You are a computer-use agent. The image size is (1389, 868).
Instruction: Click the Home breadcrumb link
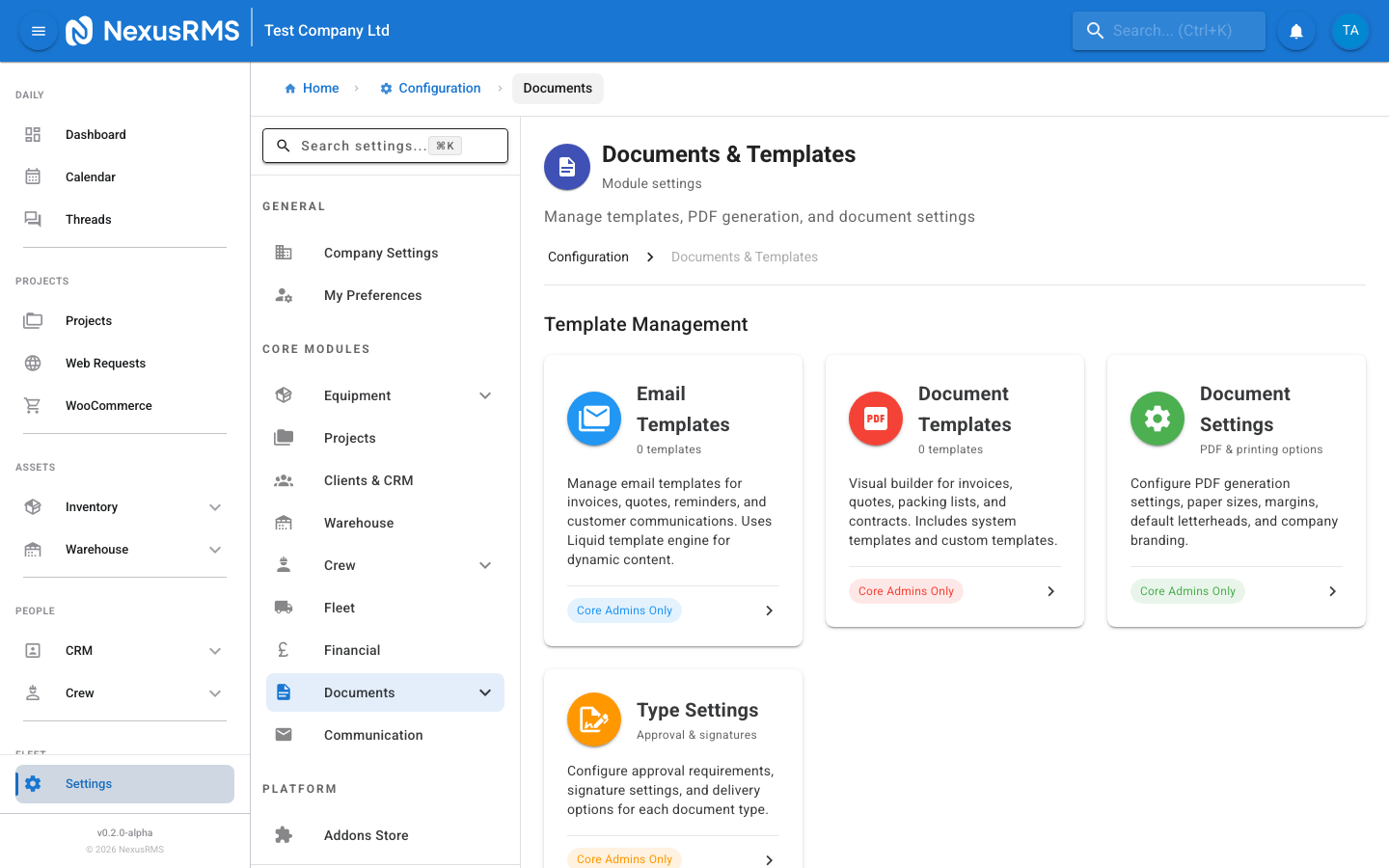pyautogui.click(x=312, y=88)
